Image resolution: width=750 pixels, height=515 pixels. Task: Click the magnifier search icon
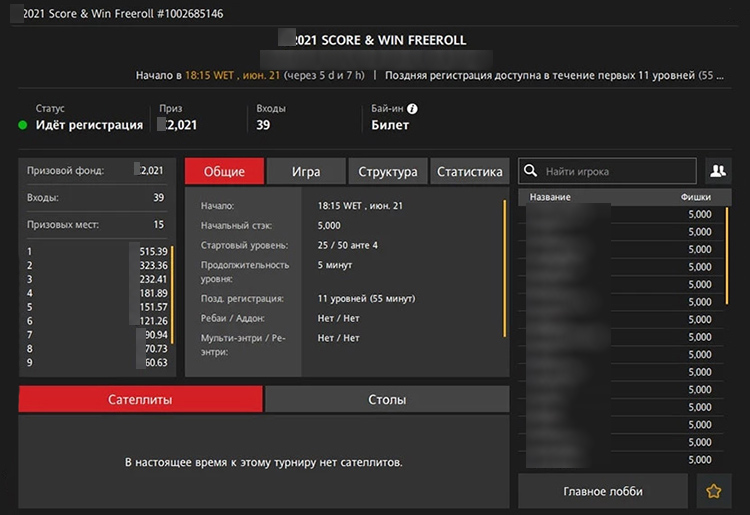[x=530, y=171]
